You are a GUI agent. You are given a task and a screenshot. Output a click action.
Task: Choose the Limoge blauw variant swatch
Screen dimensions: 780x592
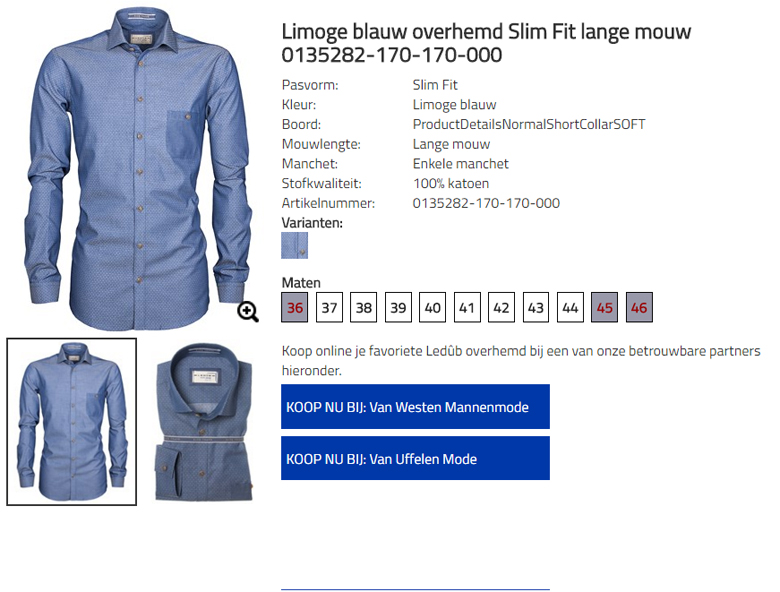coord(294,245)
